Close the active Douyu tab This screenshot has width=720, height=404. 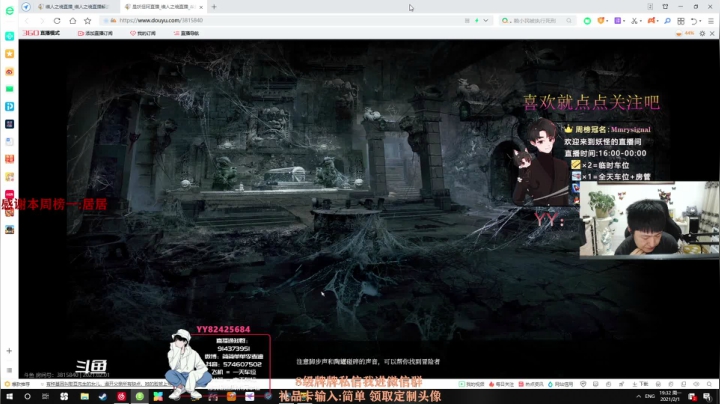pyautogui.click(x=201, y=7)
